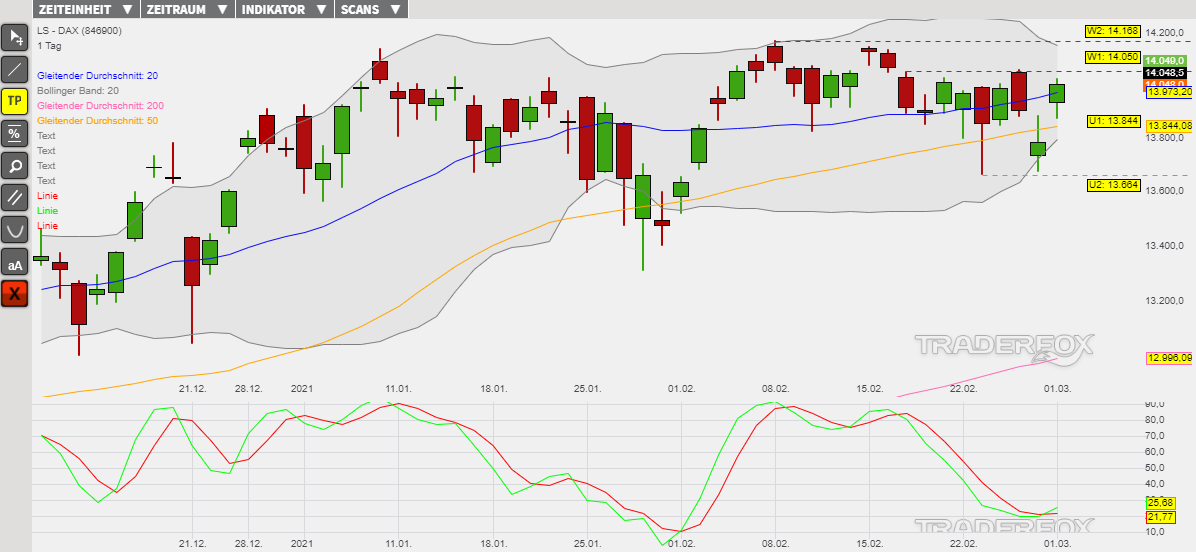Select the curve arc drawing tool
This screenshot has width=1196, height=552.
tap(15, 229)
